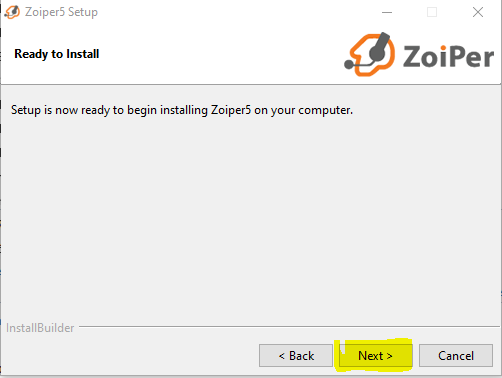
Task: Click the InstallBuilder label
Action: coord(40,328)
